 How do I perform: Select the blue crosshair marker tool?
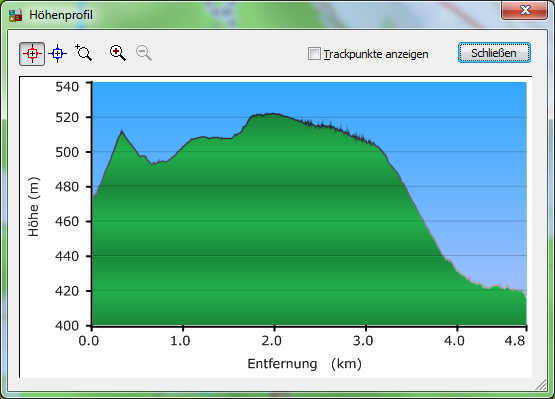click(58, 54)
